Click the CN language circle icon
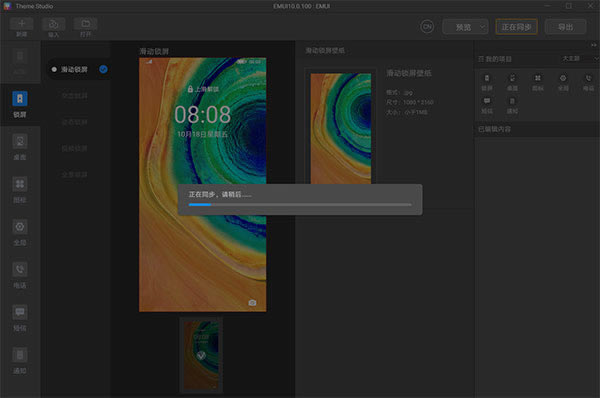Image resolution: width=600 pixels, height=398 pixels. 427,27
